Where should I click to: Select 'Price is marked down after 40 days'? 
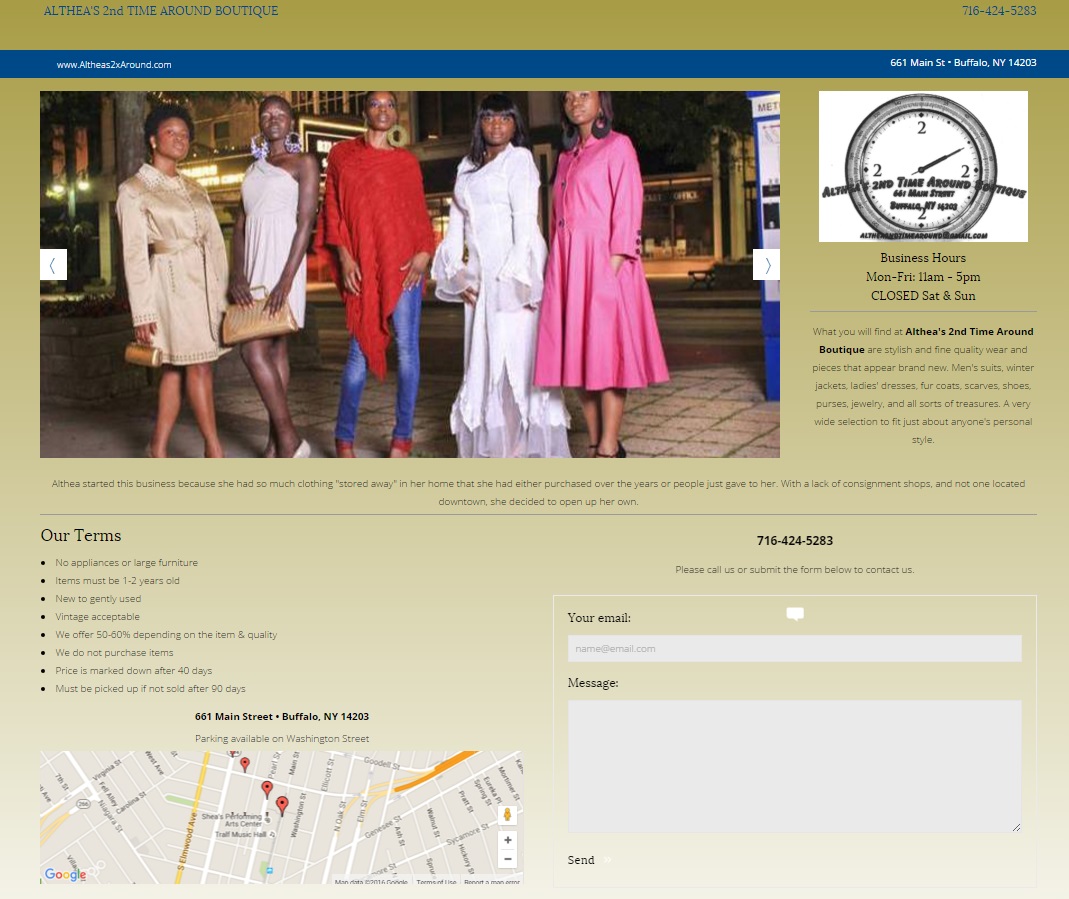pos(134,671)
